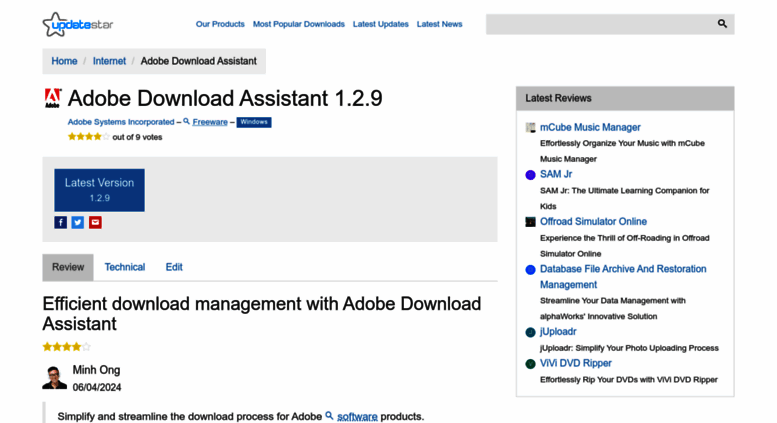Click ViVi DVD Ripper icon

point(530,364)
